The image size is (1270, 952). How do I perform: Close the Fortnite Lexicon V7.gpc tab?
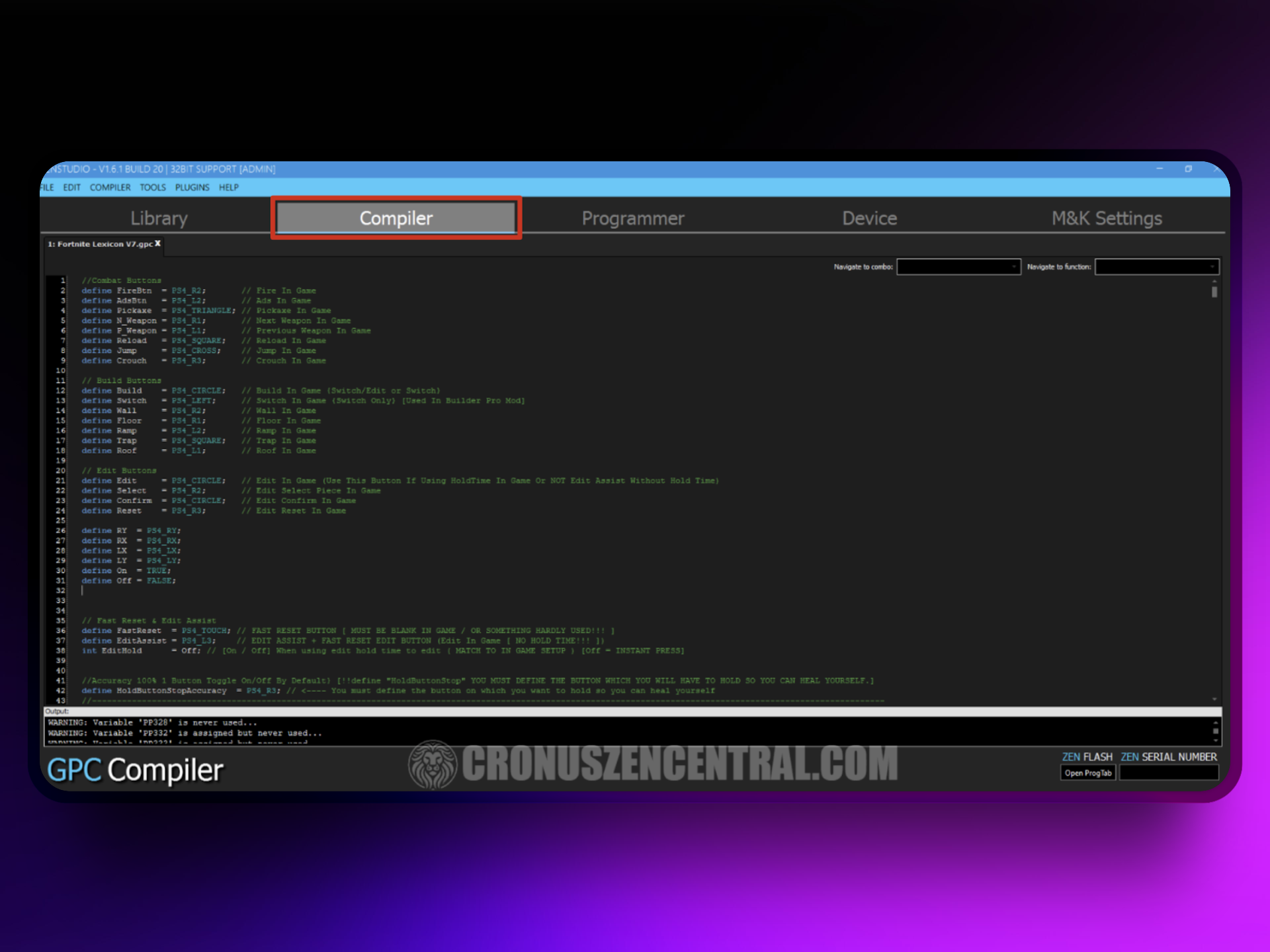[x=158, y=244]
